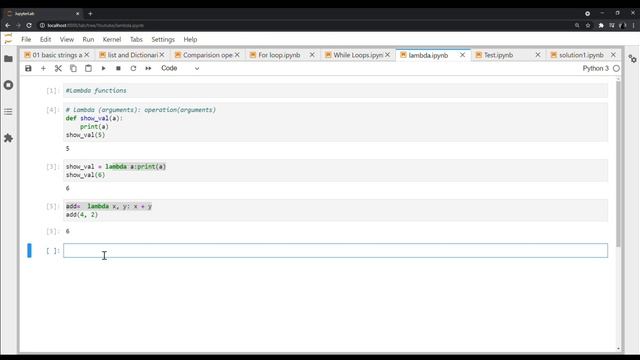Close the While Loops tab
This screenshot has width=640, height=360.
tap(387, 55)
